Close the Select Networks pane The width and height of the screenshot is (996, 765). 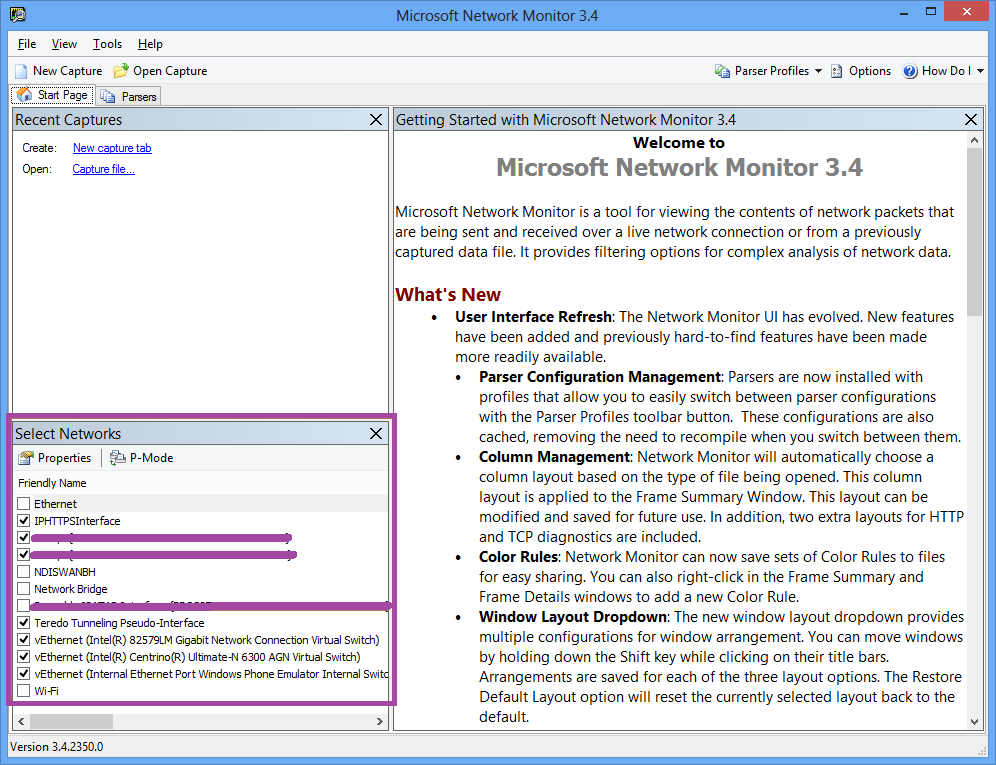(x=376, y=434)
